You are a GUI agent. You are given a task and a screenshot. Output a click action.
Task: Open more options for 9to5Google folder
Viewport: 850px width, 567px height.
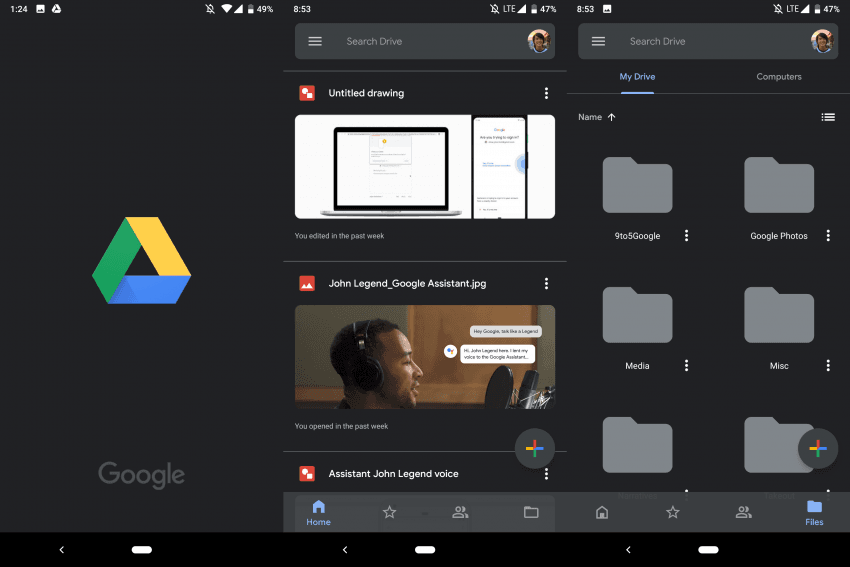tap(686, 235)
